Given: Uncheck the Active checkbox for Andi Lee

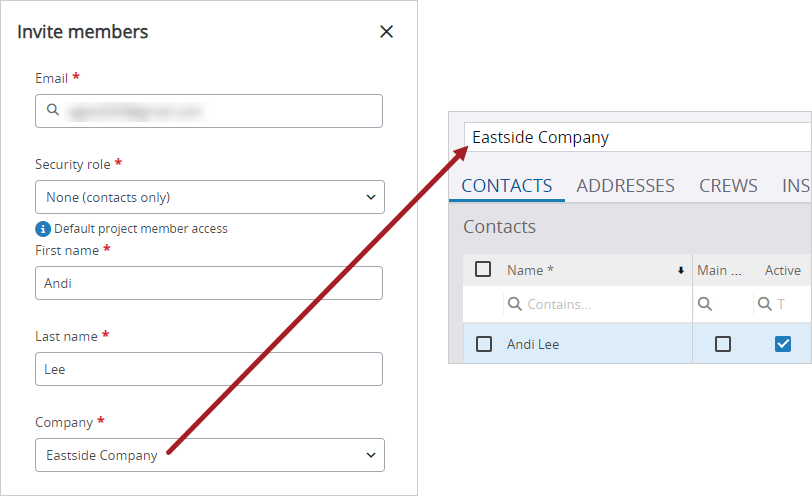Looking at the screenshot, I should [782, 344].
